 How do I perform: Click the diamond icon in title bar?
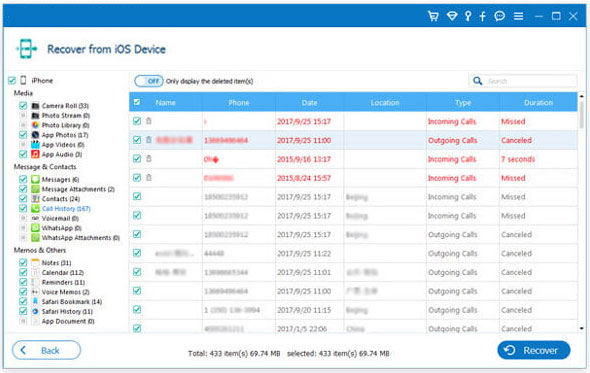click(452, 16)
